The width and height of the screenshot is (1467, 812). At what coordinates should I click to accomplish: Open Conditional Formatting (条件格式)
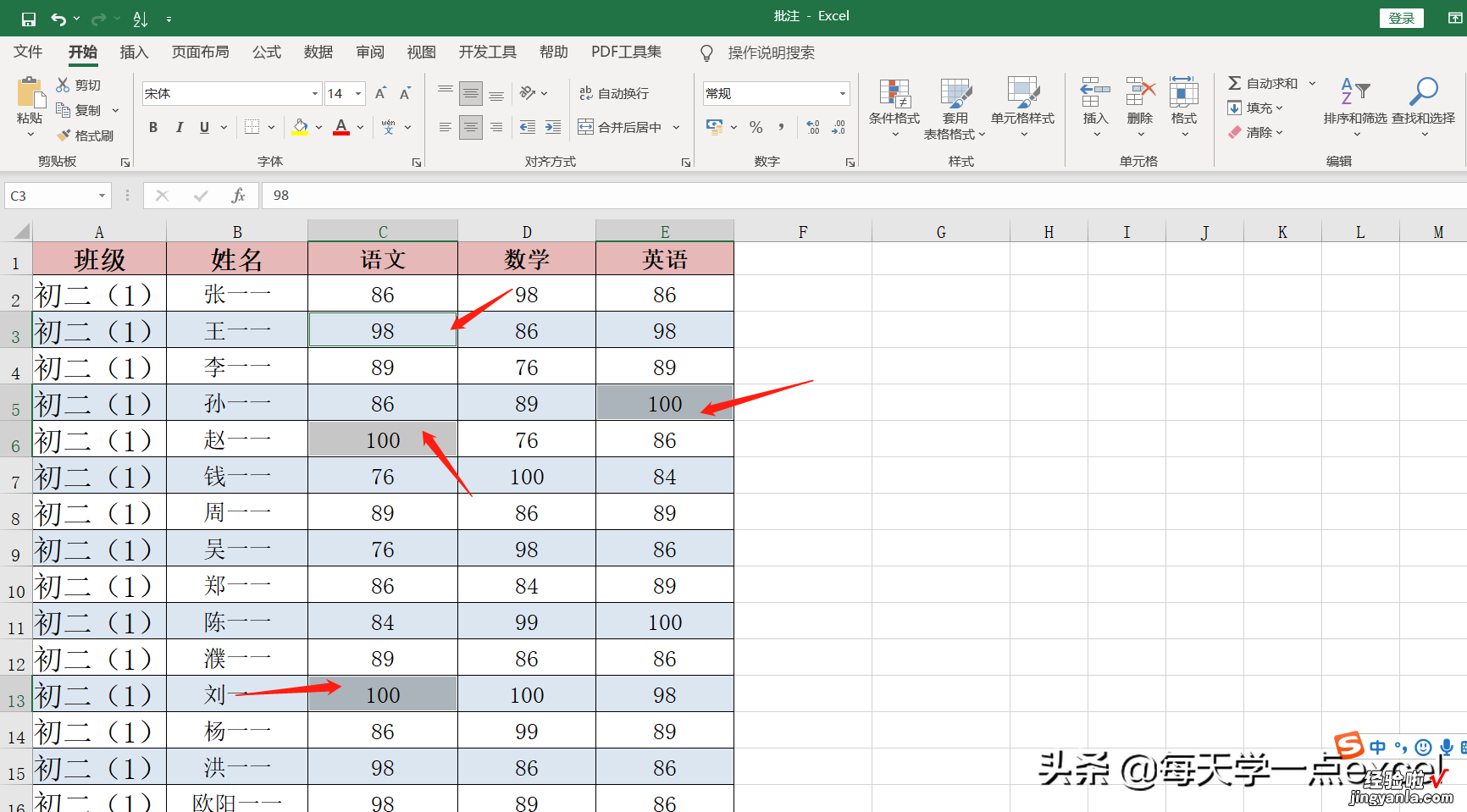point(894,108)
